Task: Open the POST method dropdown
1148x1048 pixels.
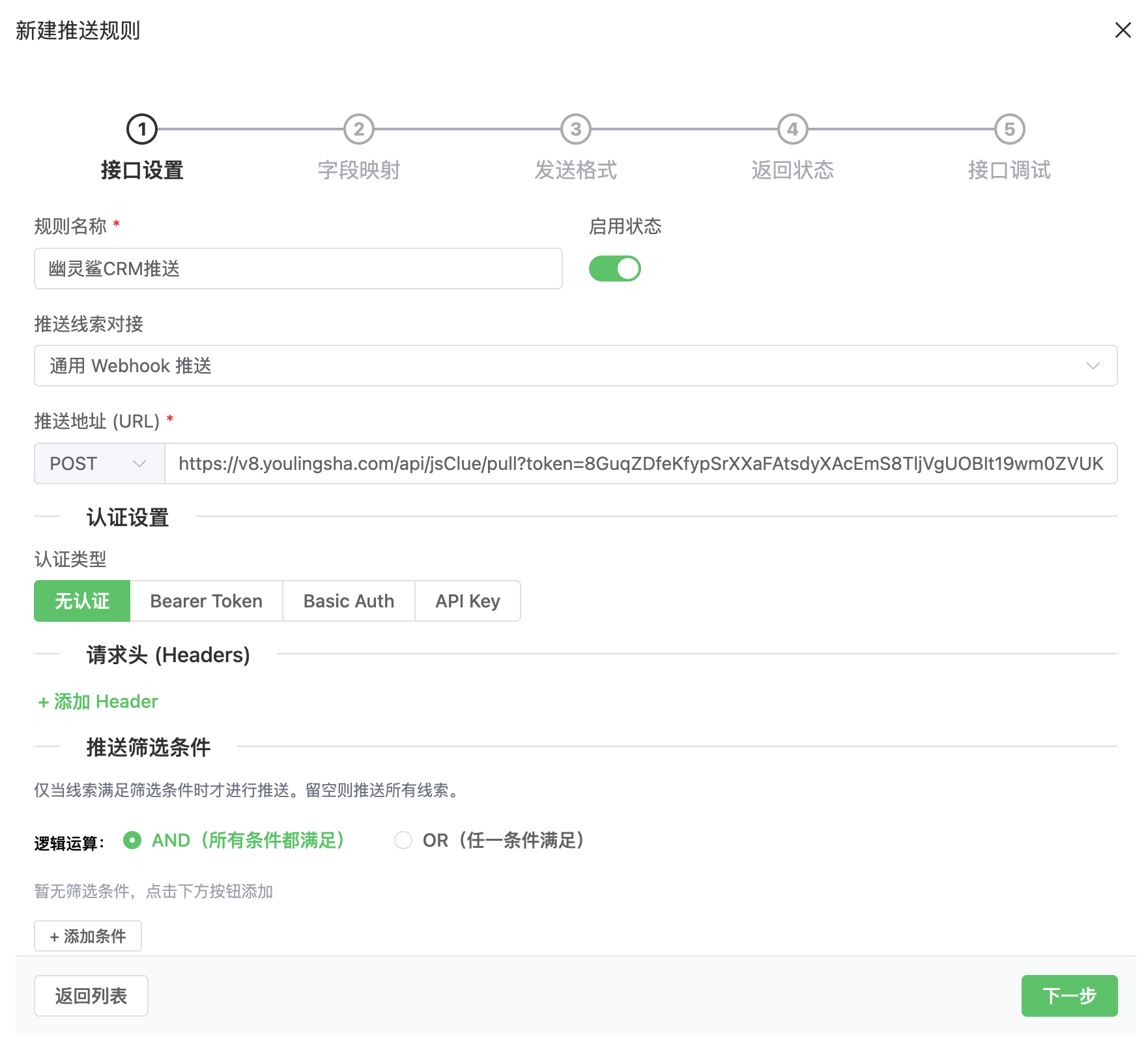Action: coord(99,463)
